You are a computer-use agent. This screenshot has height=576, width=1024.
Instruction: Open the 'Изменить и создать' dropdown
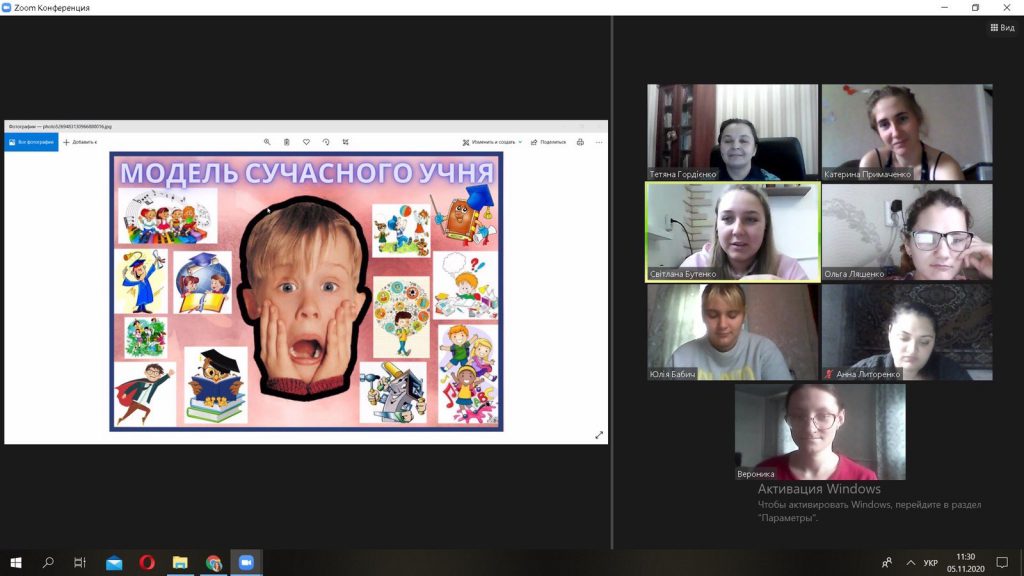tap(492, 142)
